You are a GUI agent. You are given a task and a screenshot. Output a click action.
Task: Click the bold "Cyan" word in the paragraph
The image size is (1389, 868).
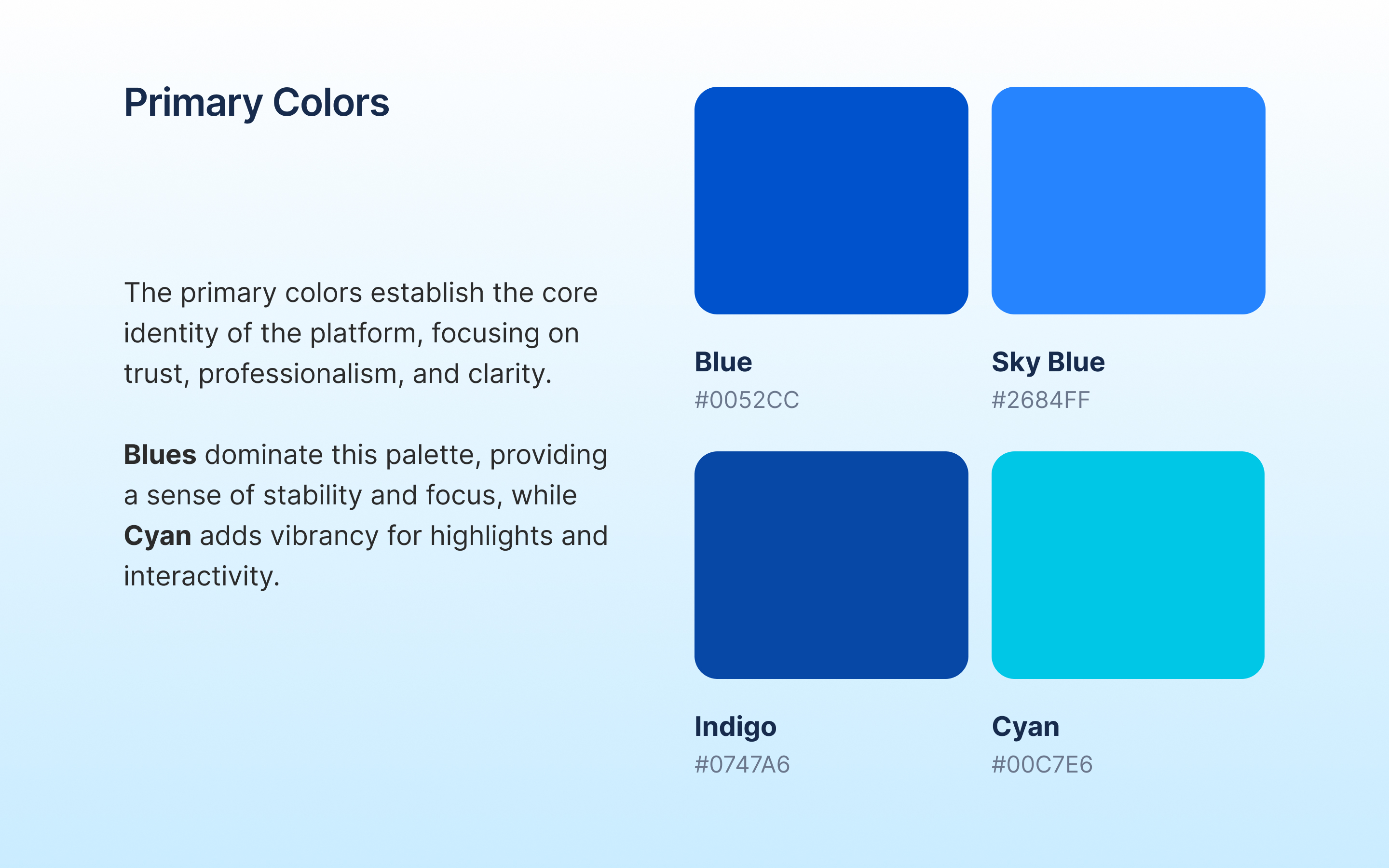tap(157, 536)
